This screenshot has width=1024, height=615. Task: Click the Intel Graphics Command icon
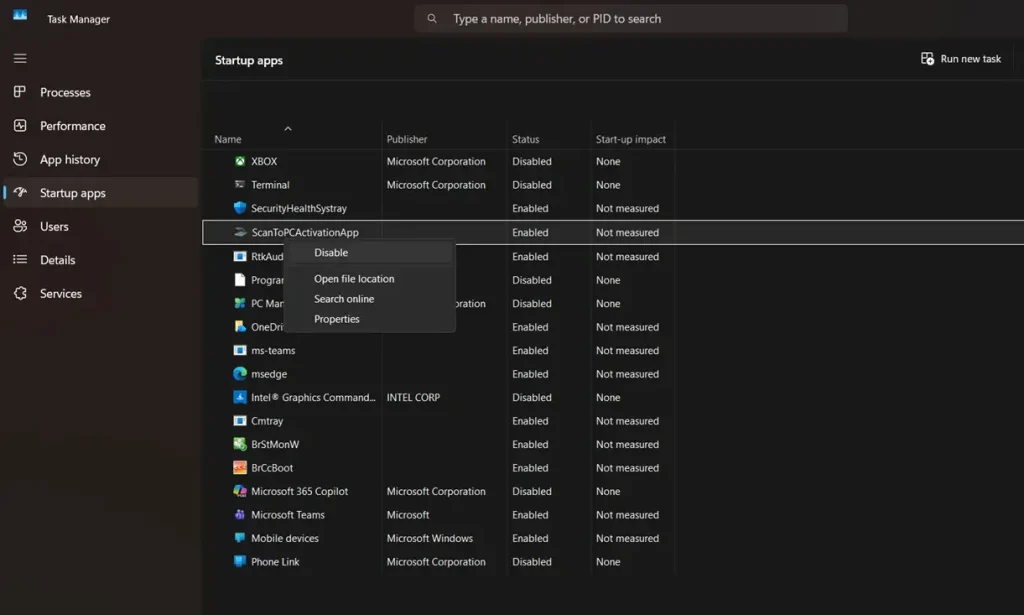[240, 397]
